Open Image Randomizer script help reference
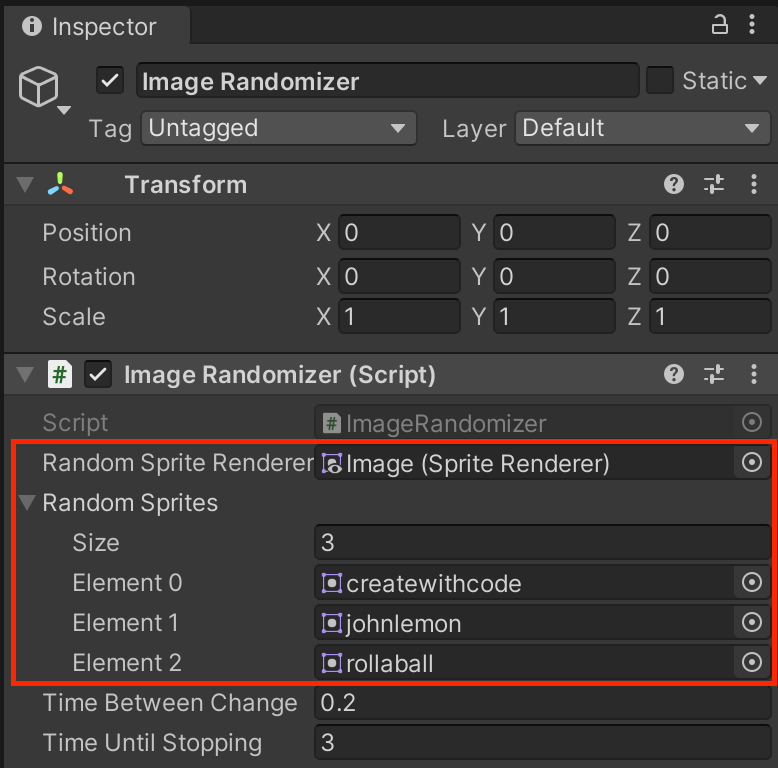 pyautogui.click(x=674, y=375)
